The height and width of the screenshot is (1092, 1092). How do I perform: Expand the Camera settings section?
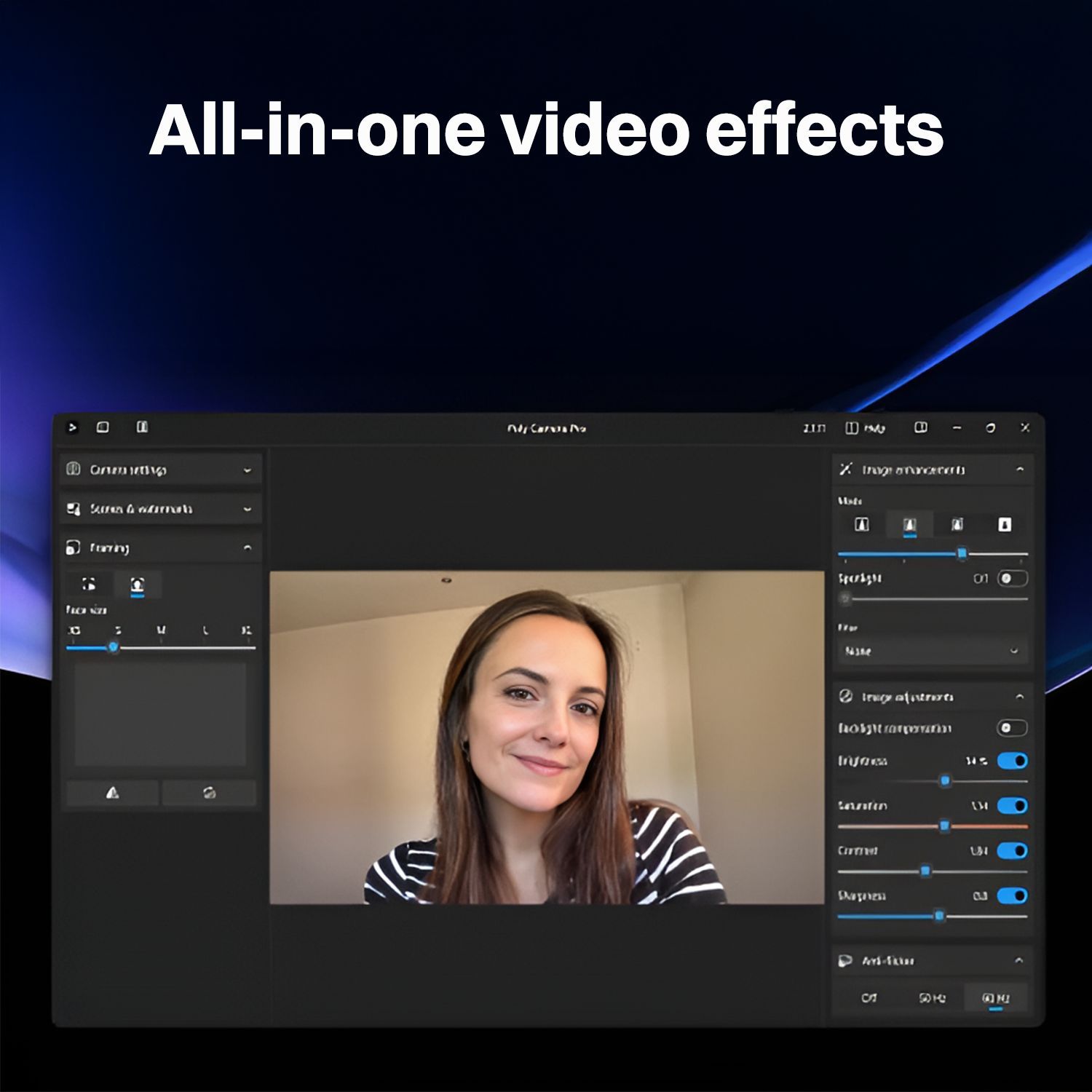pyautogui.click(x=160, y=470)
